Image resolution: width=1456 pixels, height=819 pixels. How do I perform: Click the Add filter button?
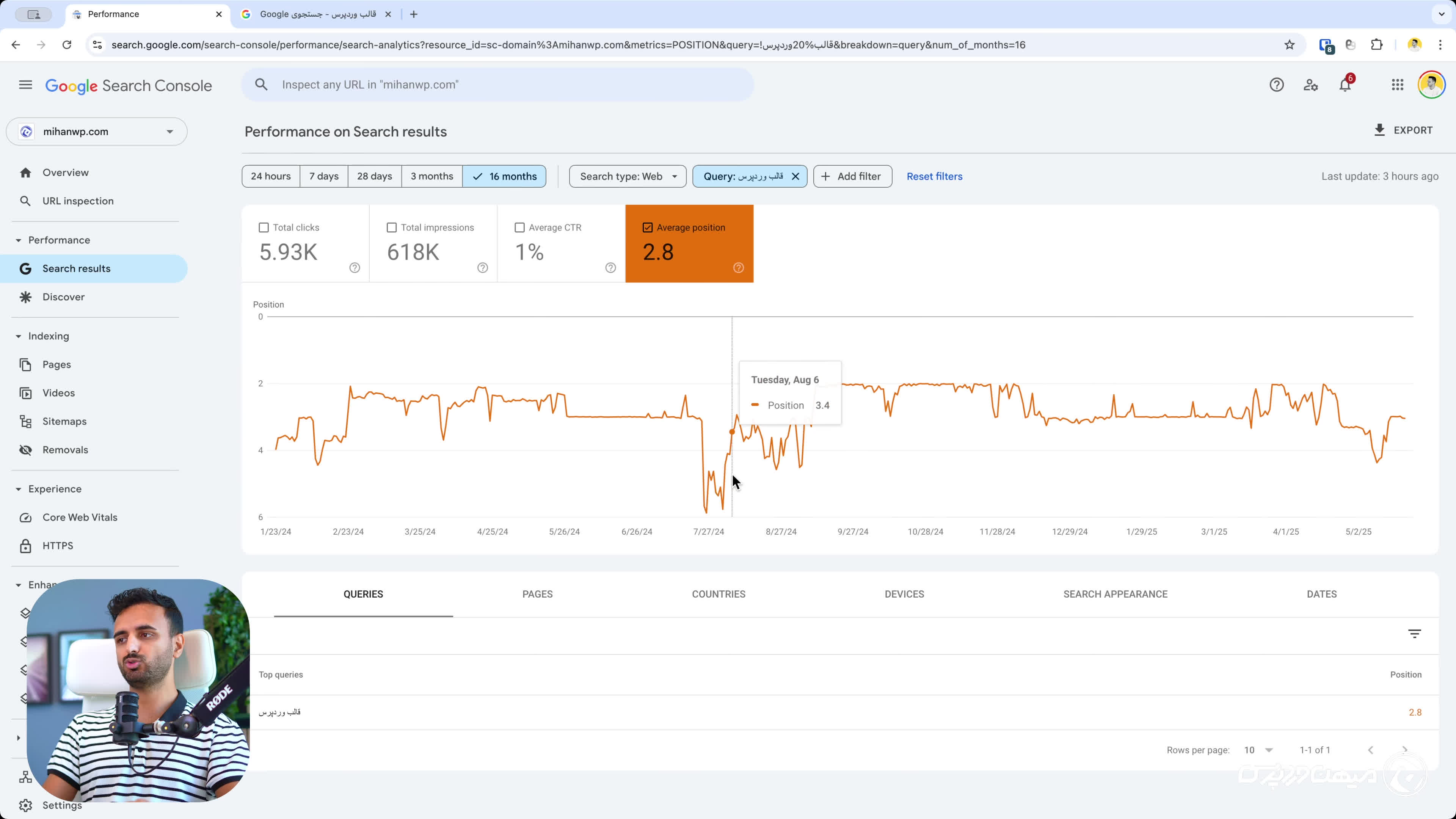(x=852, y=176)
